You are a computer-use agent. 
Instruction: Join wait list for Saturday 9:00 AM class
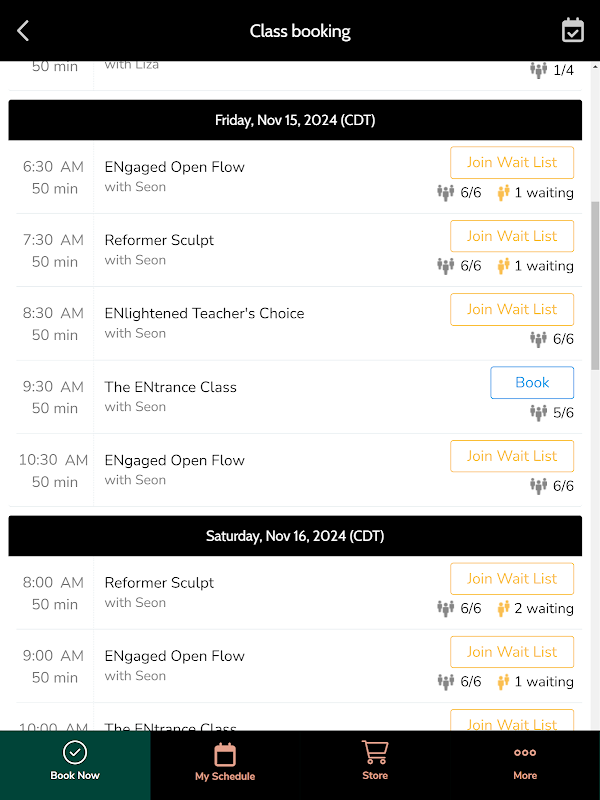click(x=512, y=652)
